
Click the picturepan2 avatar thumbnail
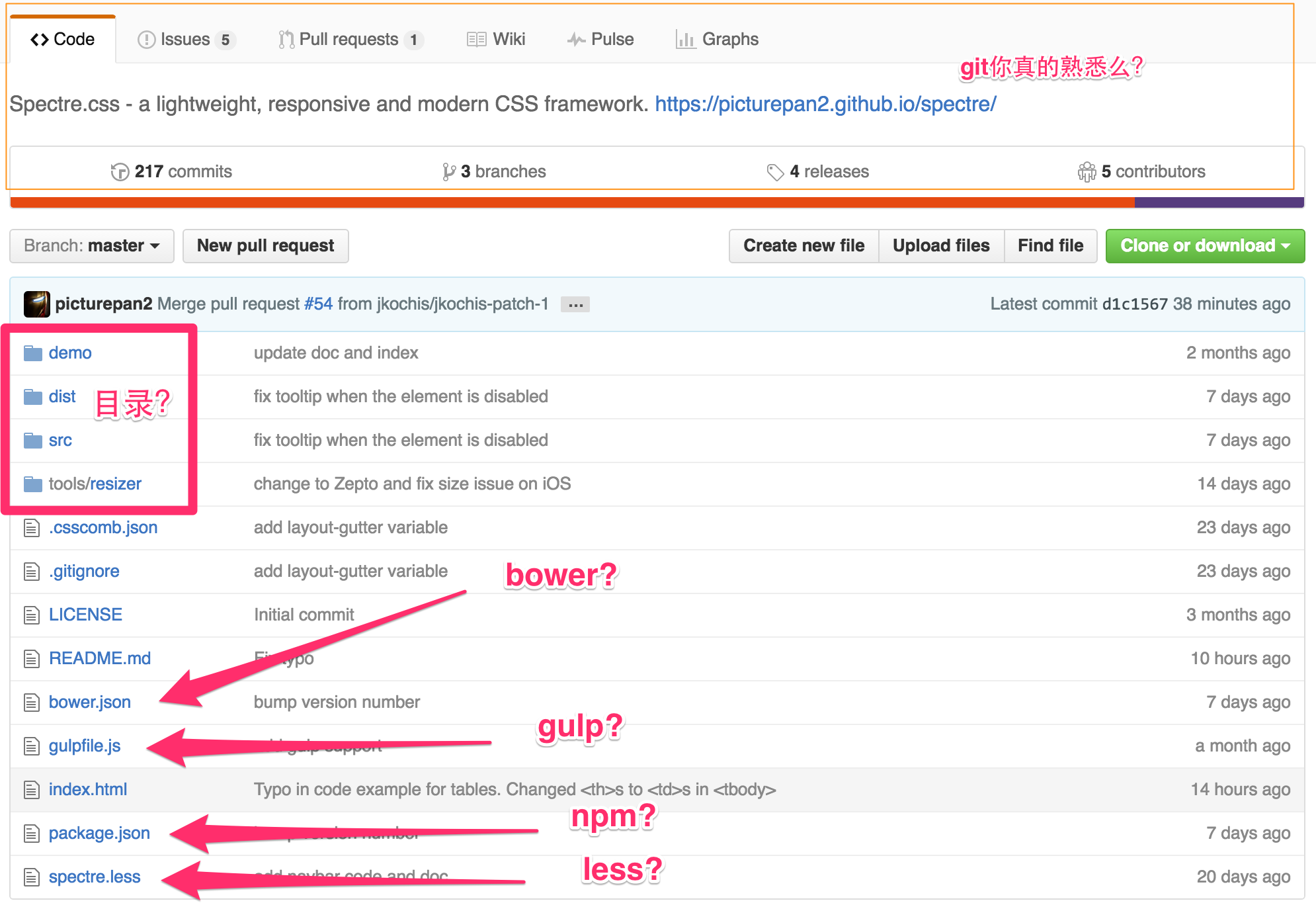(x=37, y=304)
